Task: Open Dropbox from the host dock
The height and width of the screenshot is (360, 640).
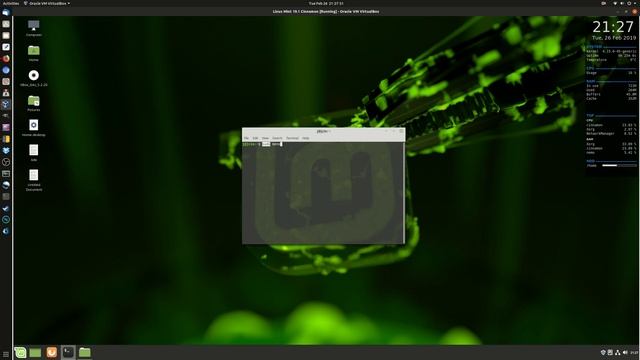Action: [x=6, y=151]
